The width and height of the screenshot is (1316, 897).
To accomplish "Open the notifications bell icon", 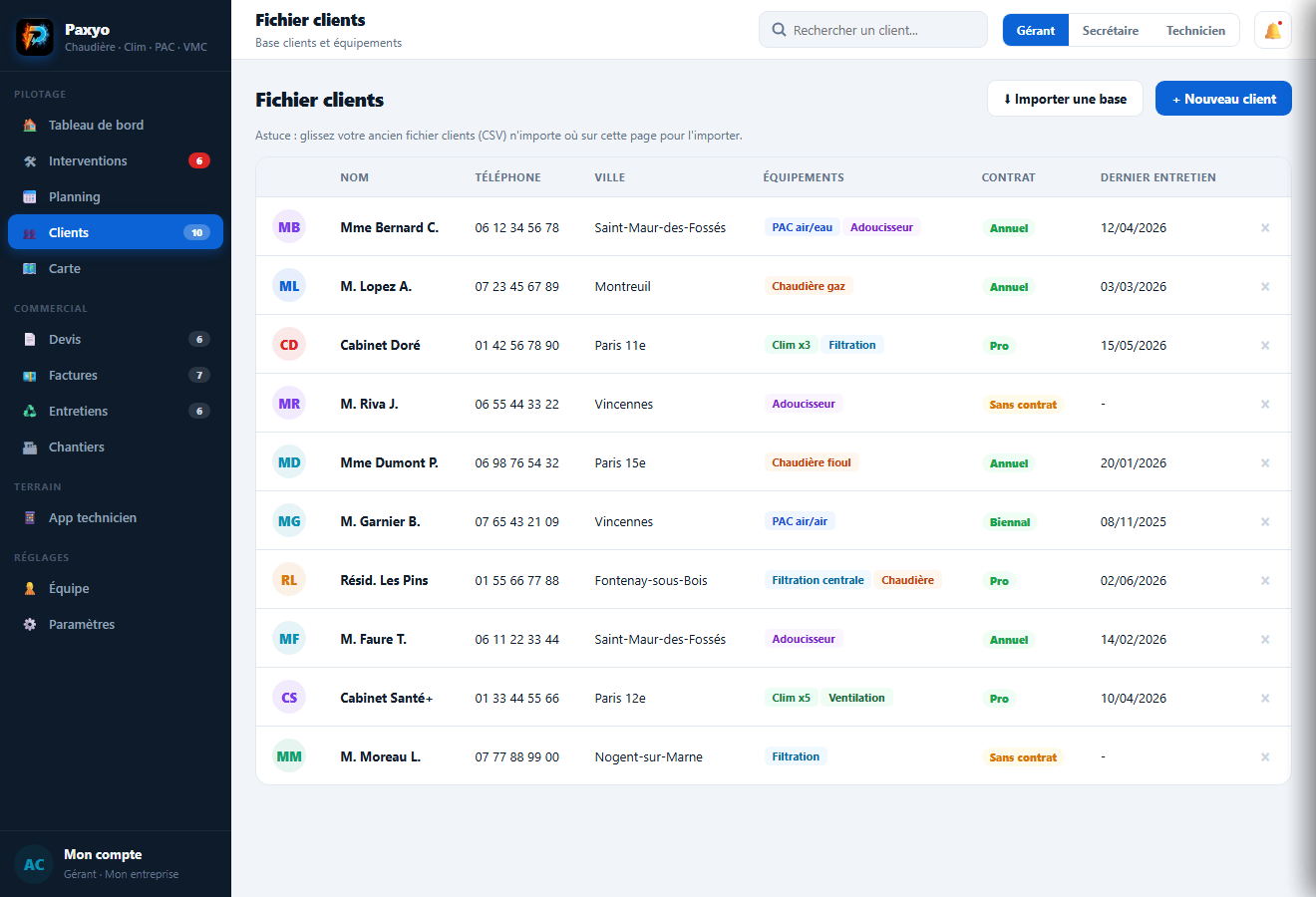I will (x=1273, y=30).
